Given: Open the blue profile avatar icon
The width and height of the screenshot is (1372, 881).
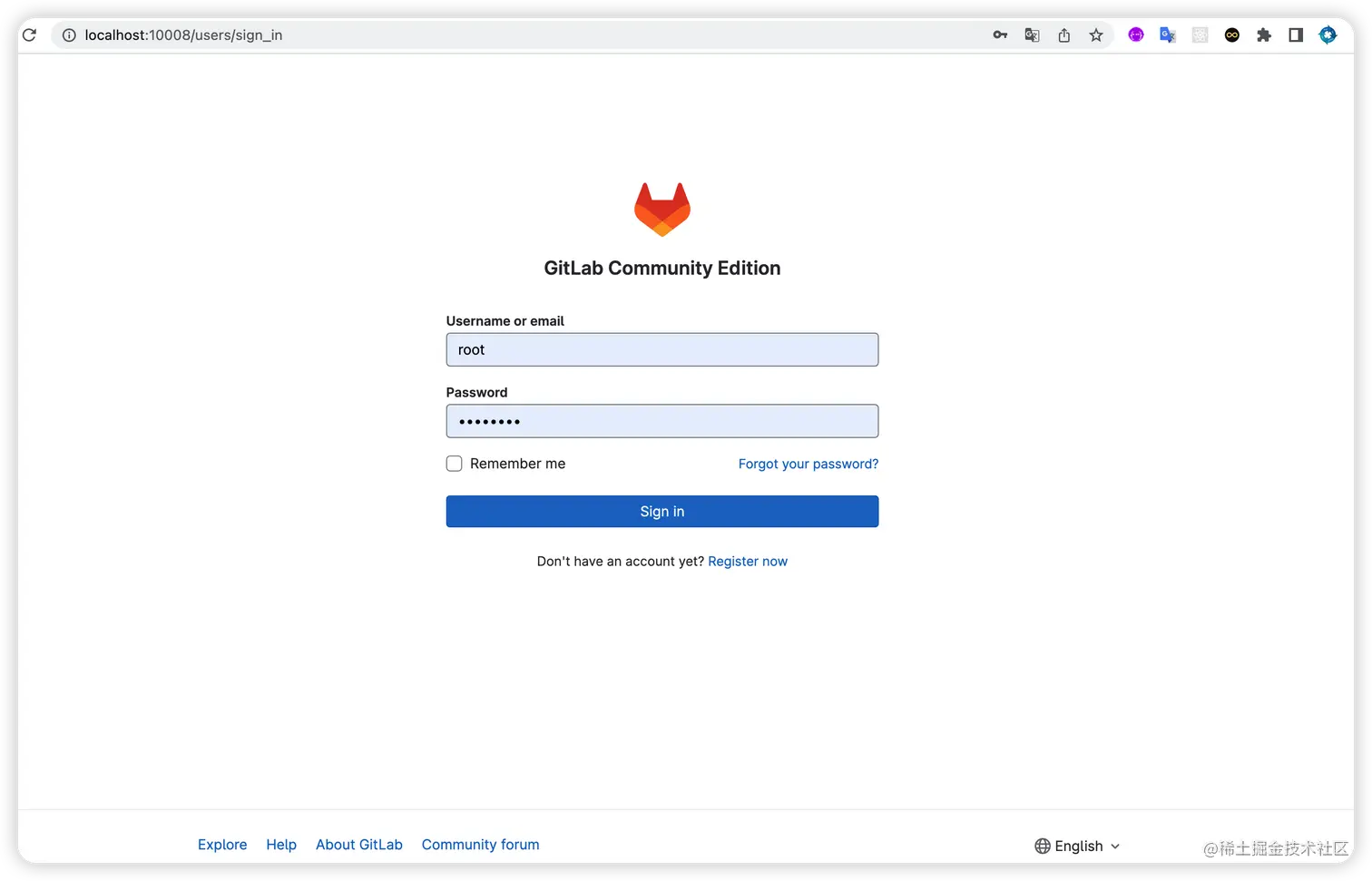Looking at the screenshot, I should click(1328, 35).
